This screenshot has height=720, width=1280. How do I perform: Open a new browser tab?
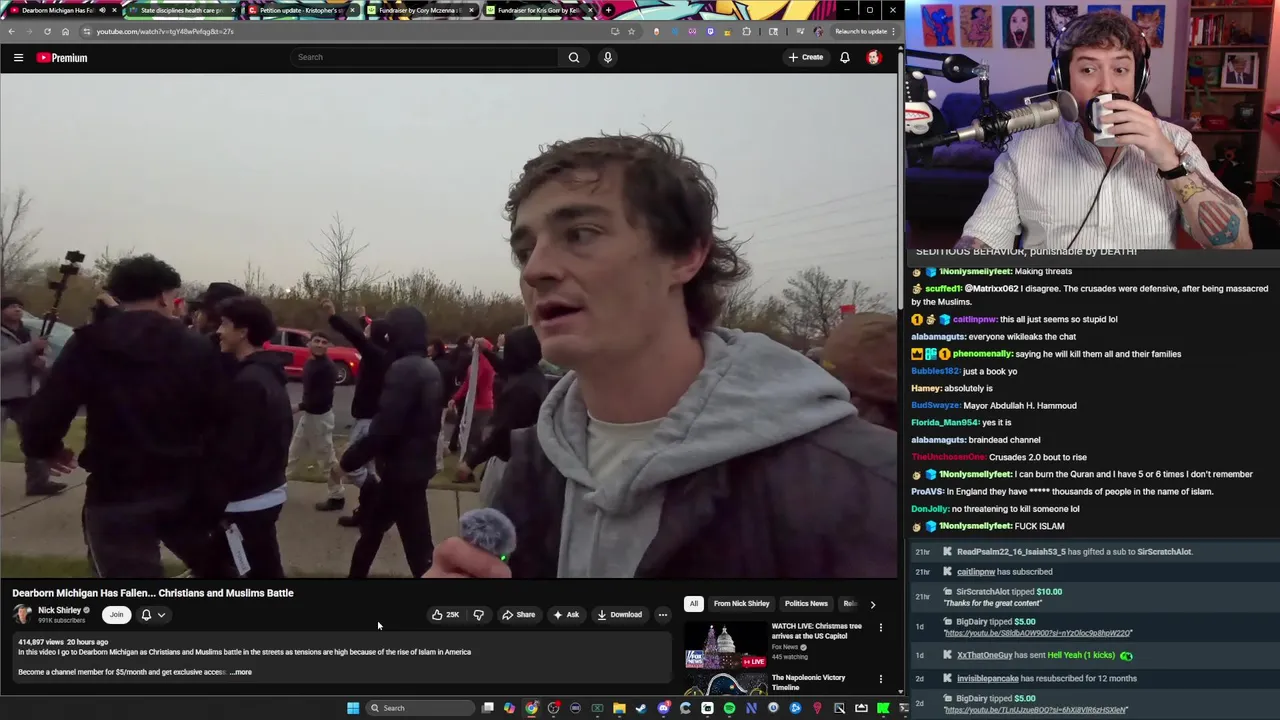coord(608,10)
